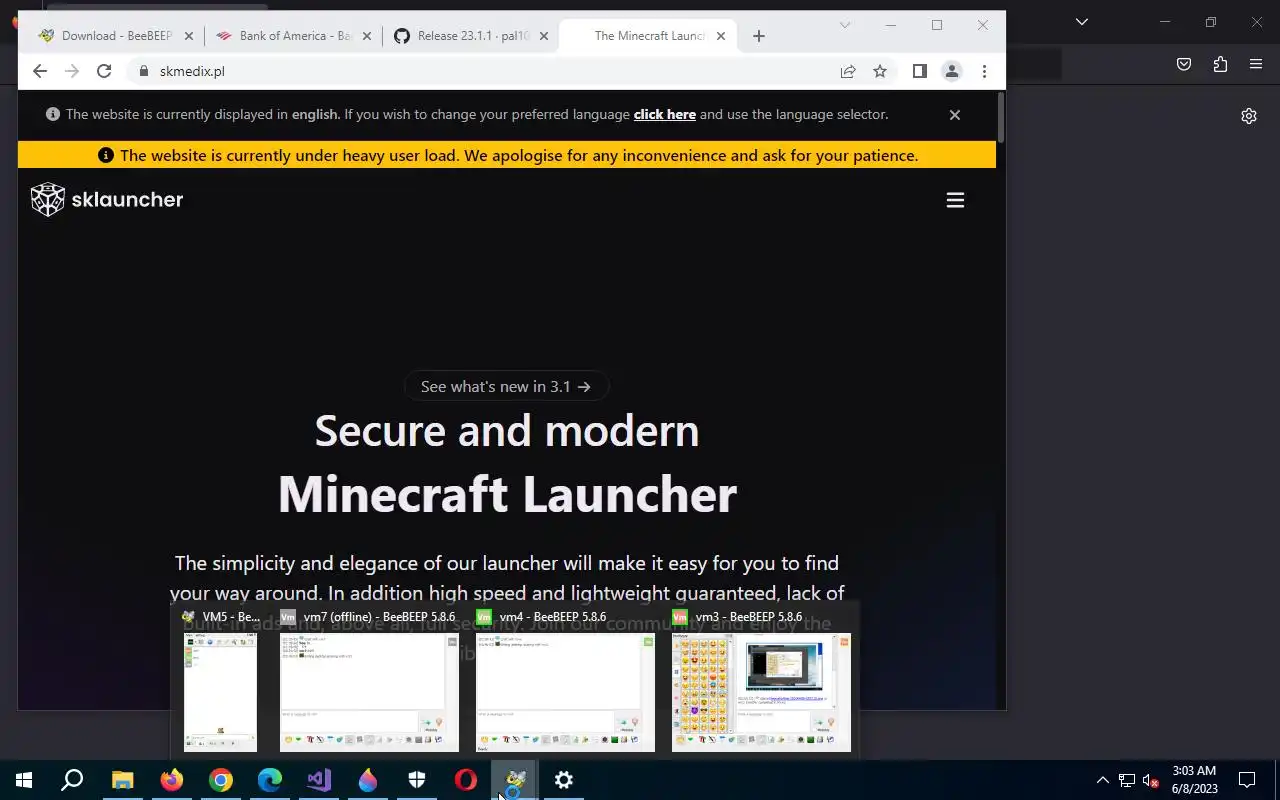Switch to the Download - BeeBEEP tab
The height and width of the screenshot is (800, 1280).
115,36
